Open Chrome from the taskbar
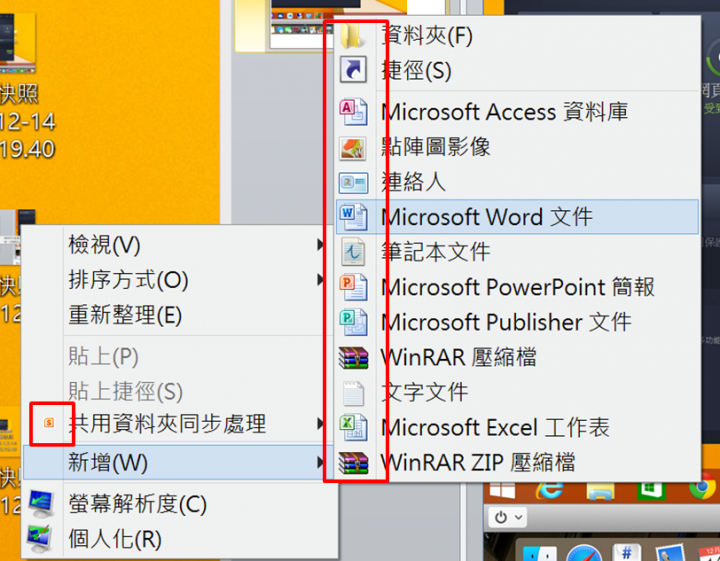 [x=703, y=489]
